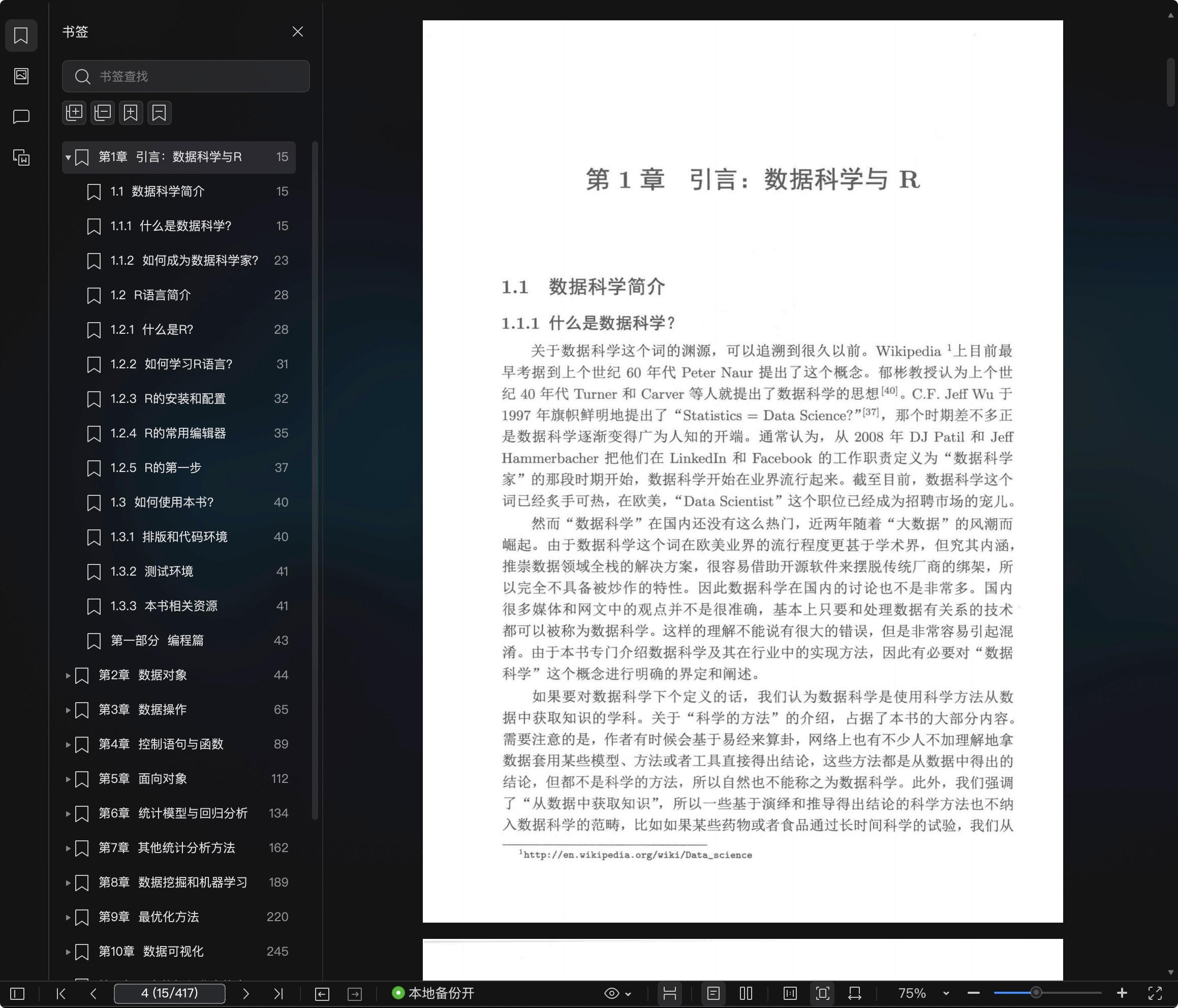Close the 书签 bookmarks panel
The height and width of the screenshot is (1008, 1178).
(x=297, y=32)
